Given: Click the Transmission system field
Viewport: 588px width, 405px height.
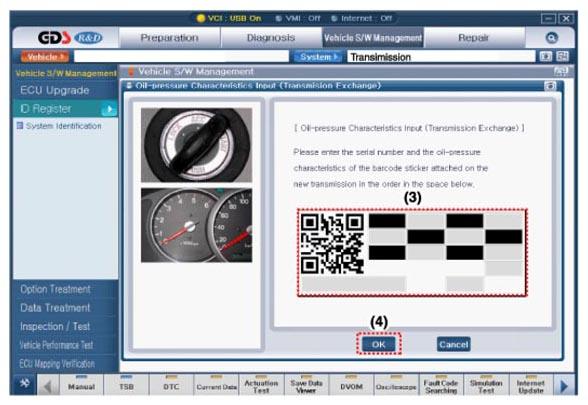Looking at the screenshot, I should (441, 57).
